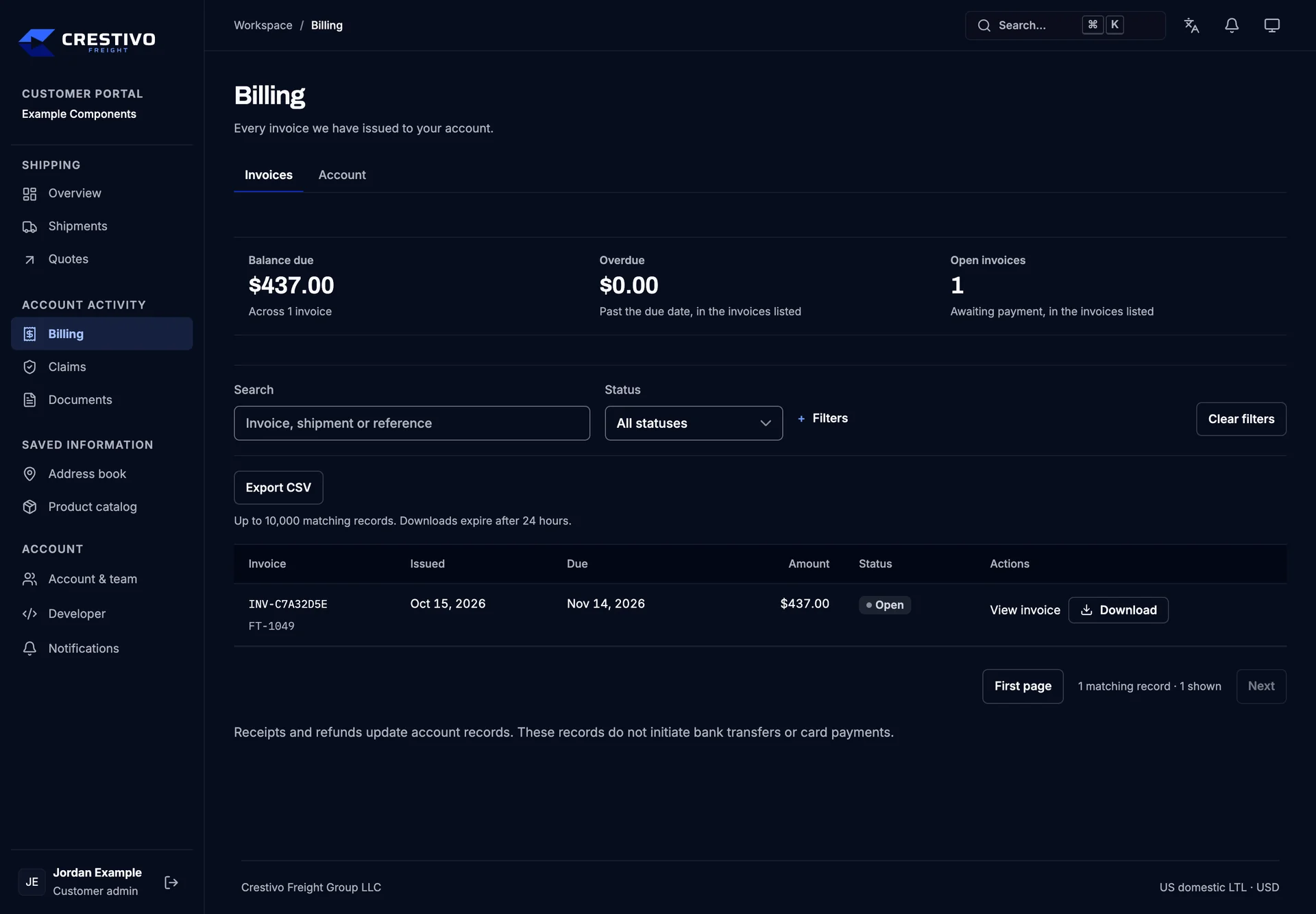Open the All statuses dropdown
1316x914 pixels.
[694, 423]
